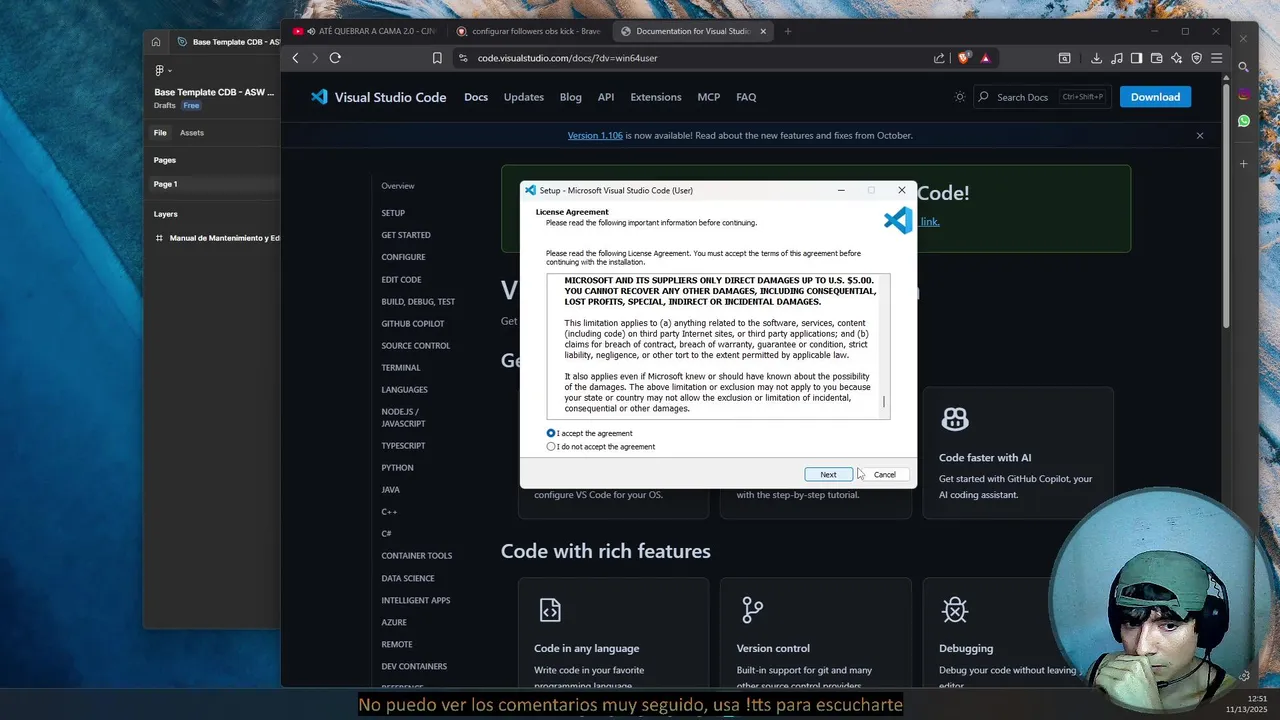Open FAQ in site navigation
The height and width of the screenshot is (720, 1280).
pyautogui.click(x=746, y=97)
